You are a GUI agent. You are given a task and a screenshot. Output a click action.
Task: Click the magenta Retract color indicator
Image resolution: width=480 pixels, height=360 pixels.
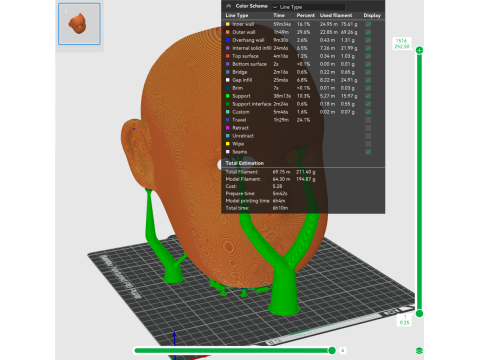point(228,128)
